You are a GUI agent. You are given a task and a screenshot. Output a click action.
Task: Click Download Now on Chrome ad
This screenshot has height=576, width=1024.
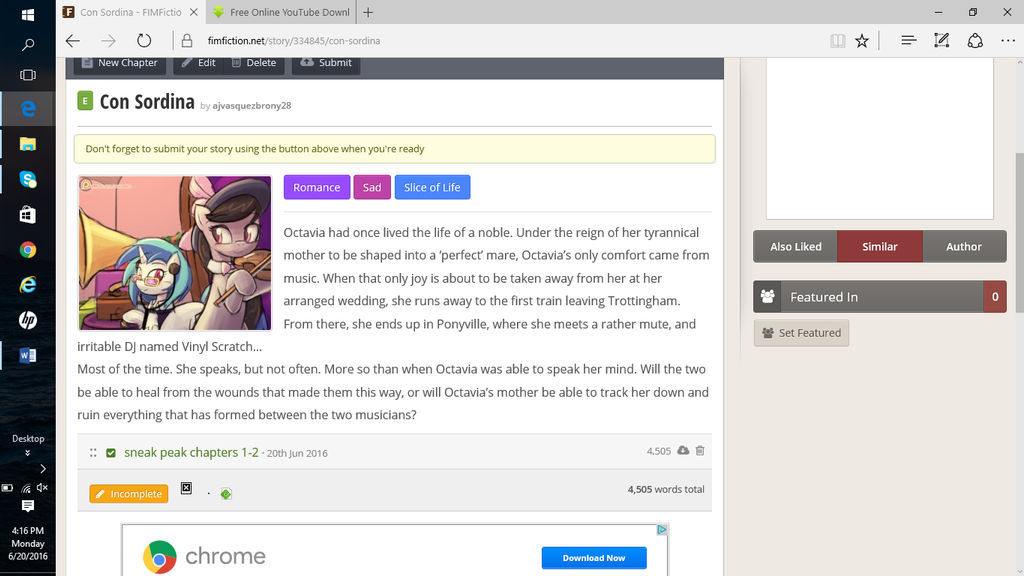click(594, 558)
